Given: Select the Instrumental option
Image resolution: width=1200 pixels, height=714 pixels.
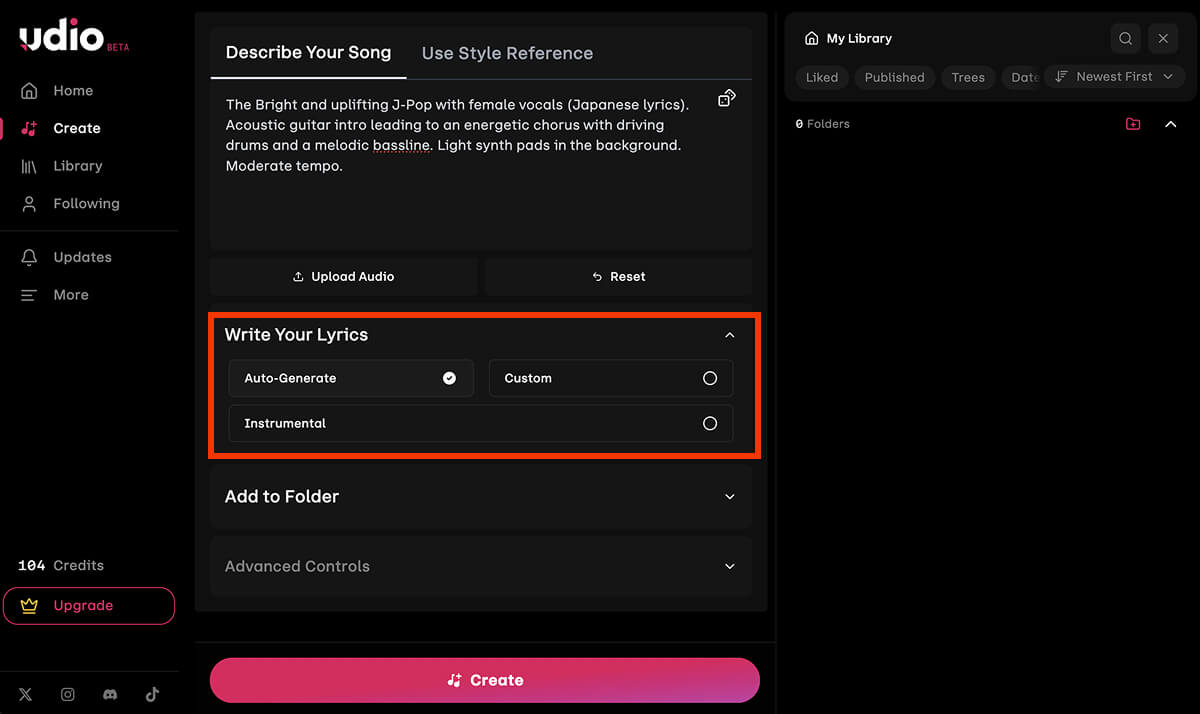Looking at the screenshot, I should (481, 423).
